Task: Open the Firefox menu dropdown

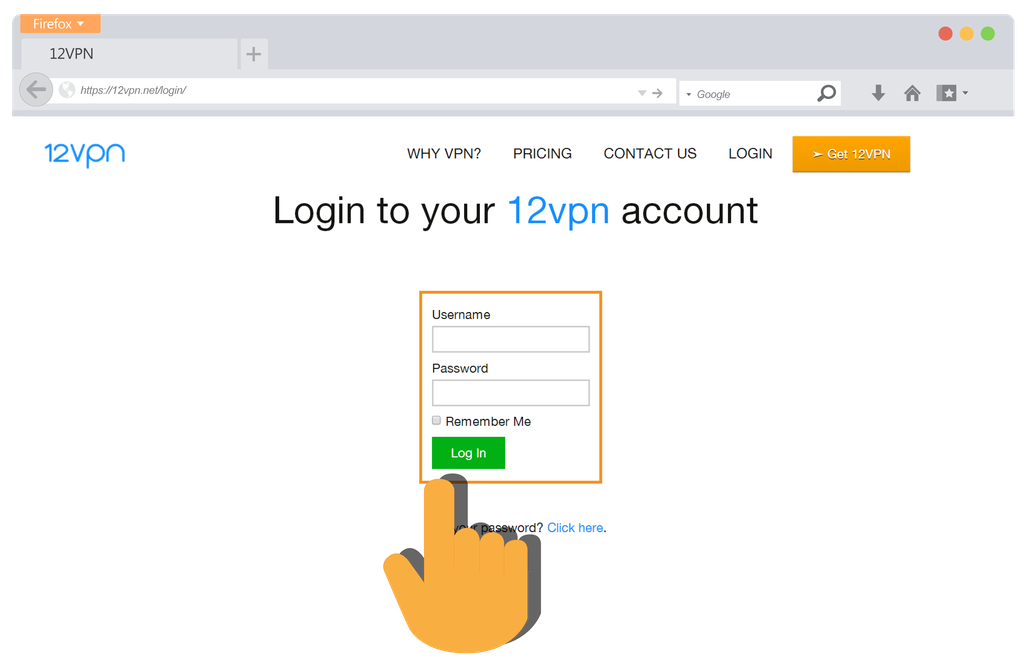Action: [60, 24]
